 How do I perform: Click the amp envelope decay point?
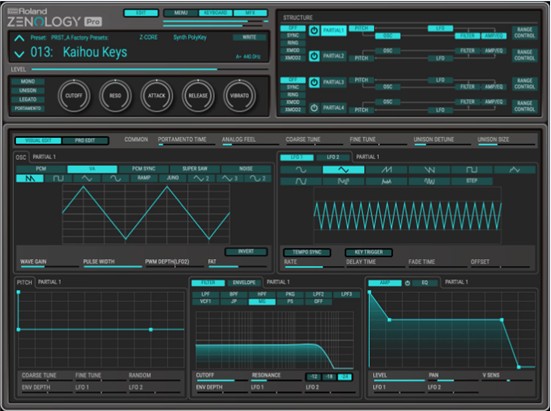(x=389, y=320)
